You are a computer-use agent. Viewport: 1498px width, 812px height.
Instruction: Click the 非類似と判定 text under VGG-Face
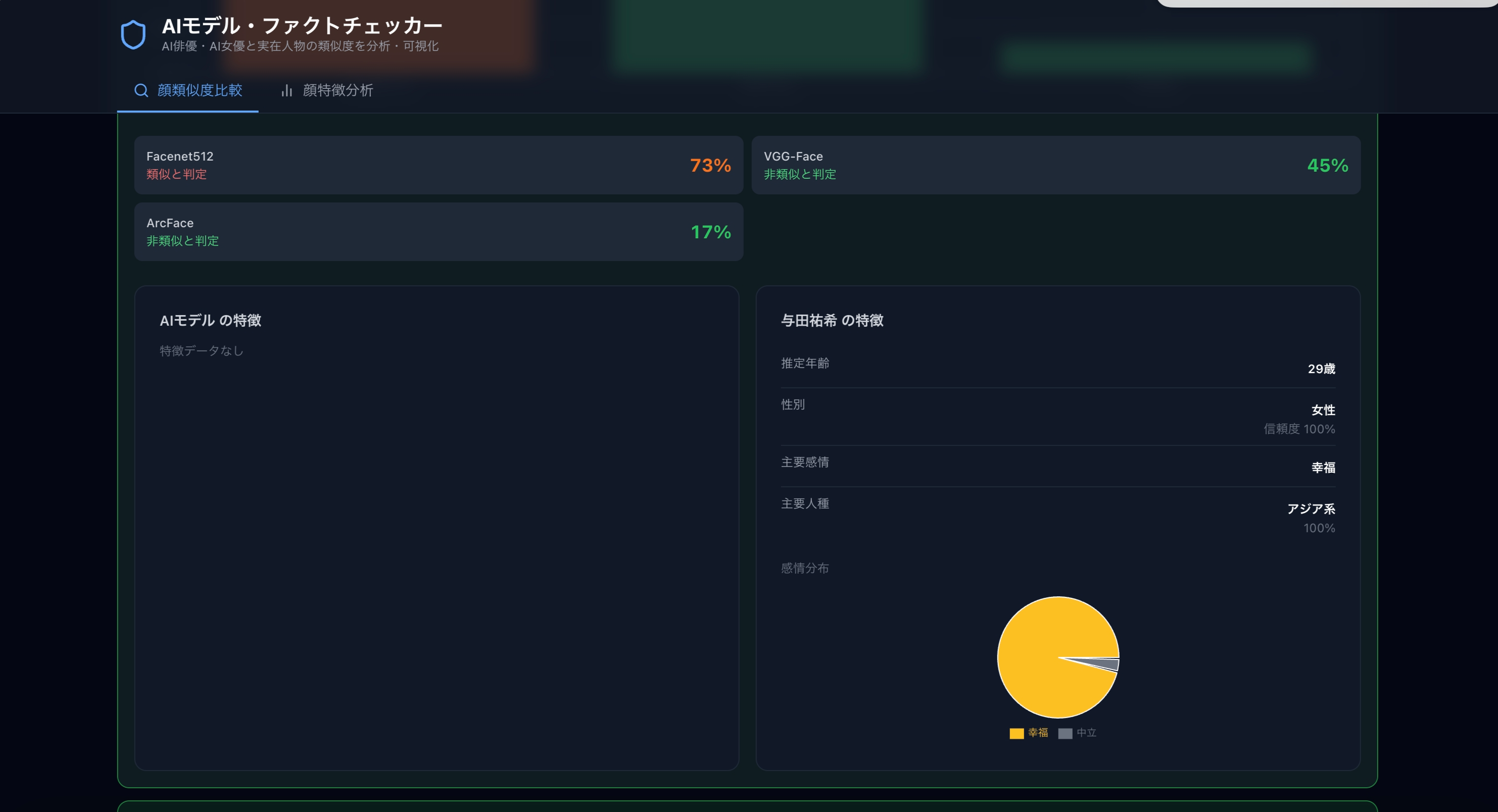tap(799, 174)
